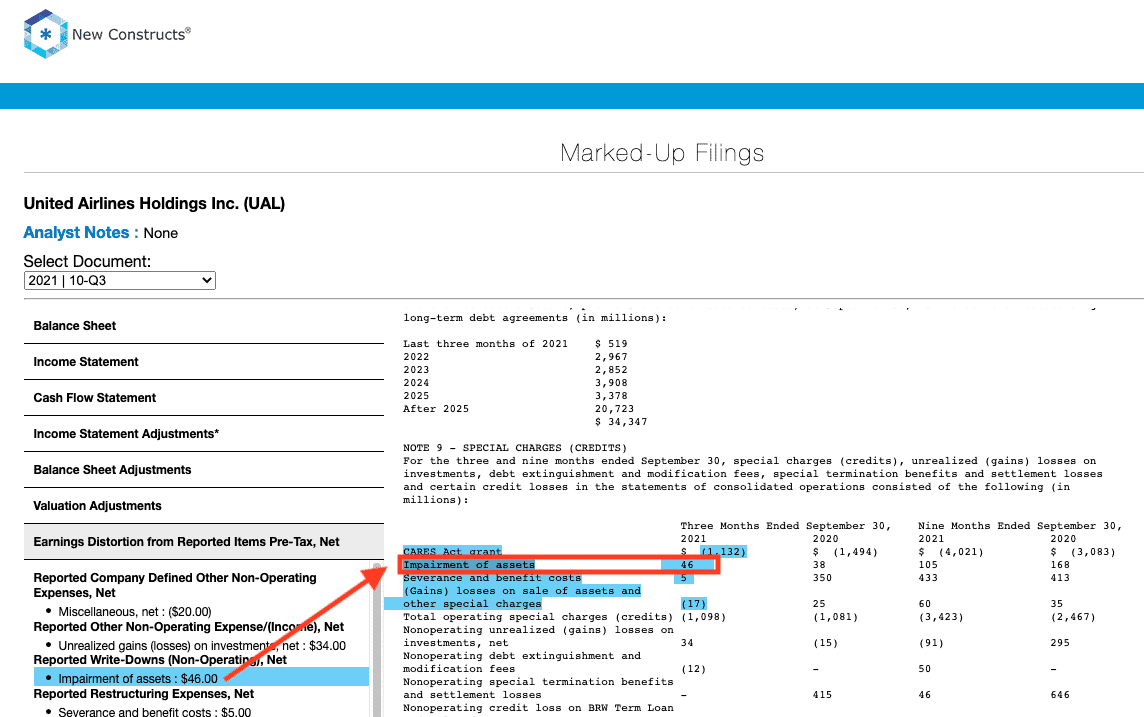Collapse Earnings Distortion from Reported Items section
Image resolution: width=1144 pixels, height=717 pixels.
tap(204, 542)
